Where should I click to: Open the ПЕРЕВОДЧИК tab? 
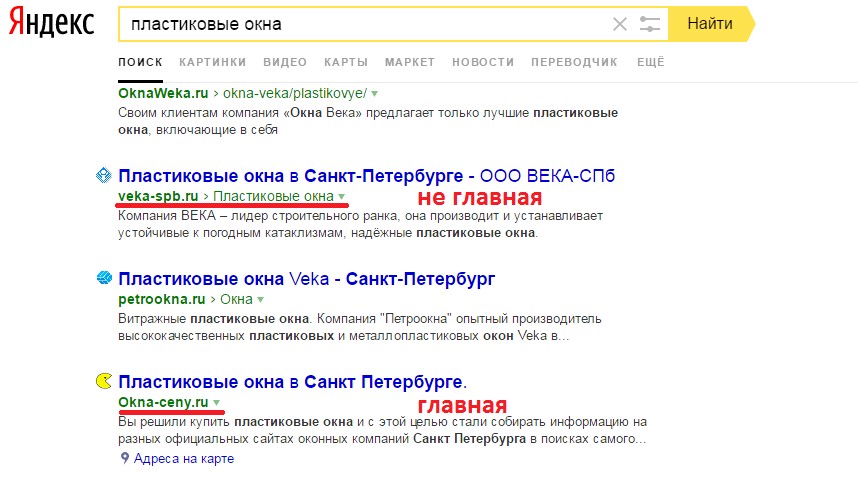point(574,62)
